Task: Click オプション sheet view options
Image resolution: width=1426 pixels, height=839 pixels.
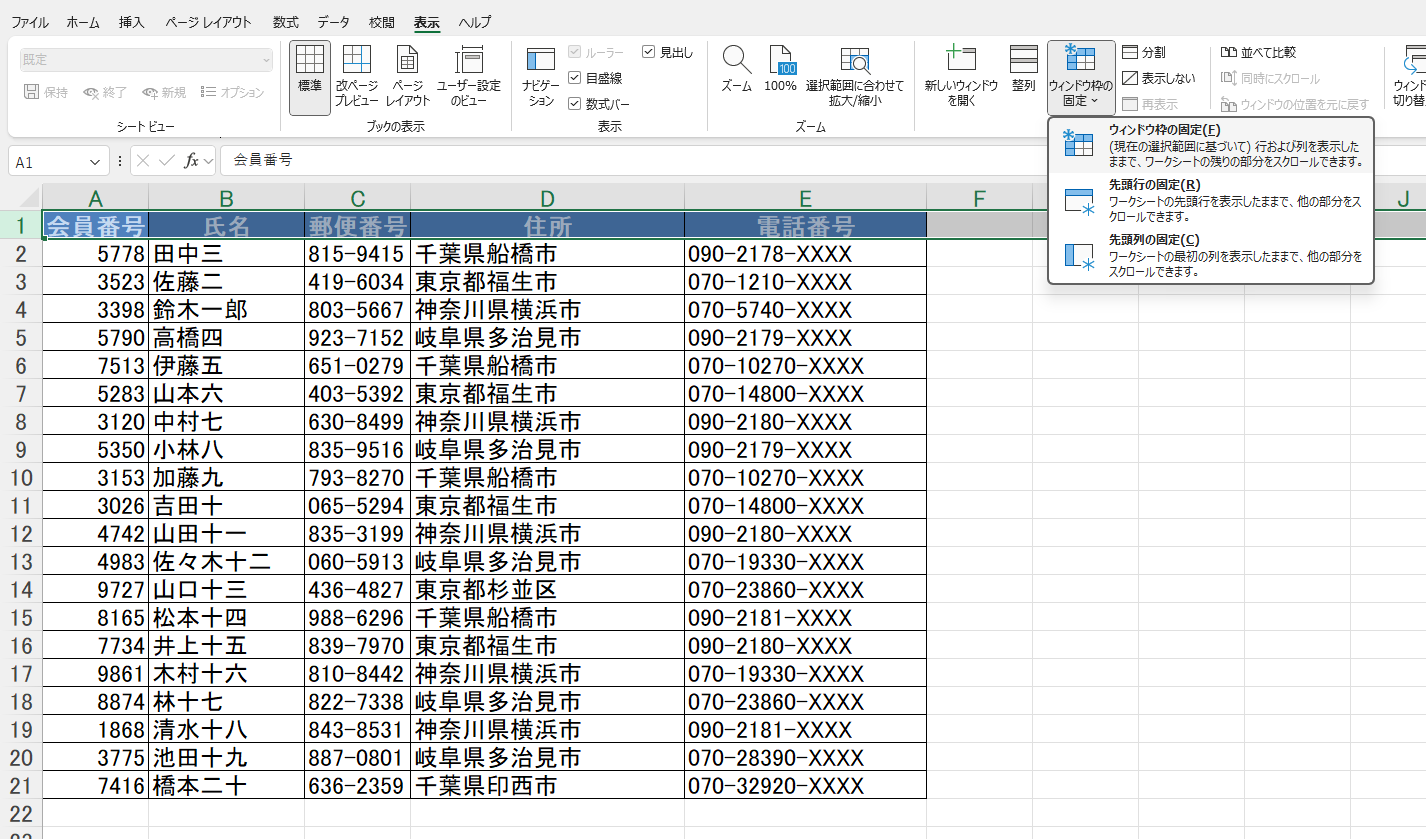Action: (x=232, y=92)
